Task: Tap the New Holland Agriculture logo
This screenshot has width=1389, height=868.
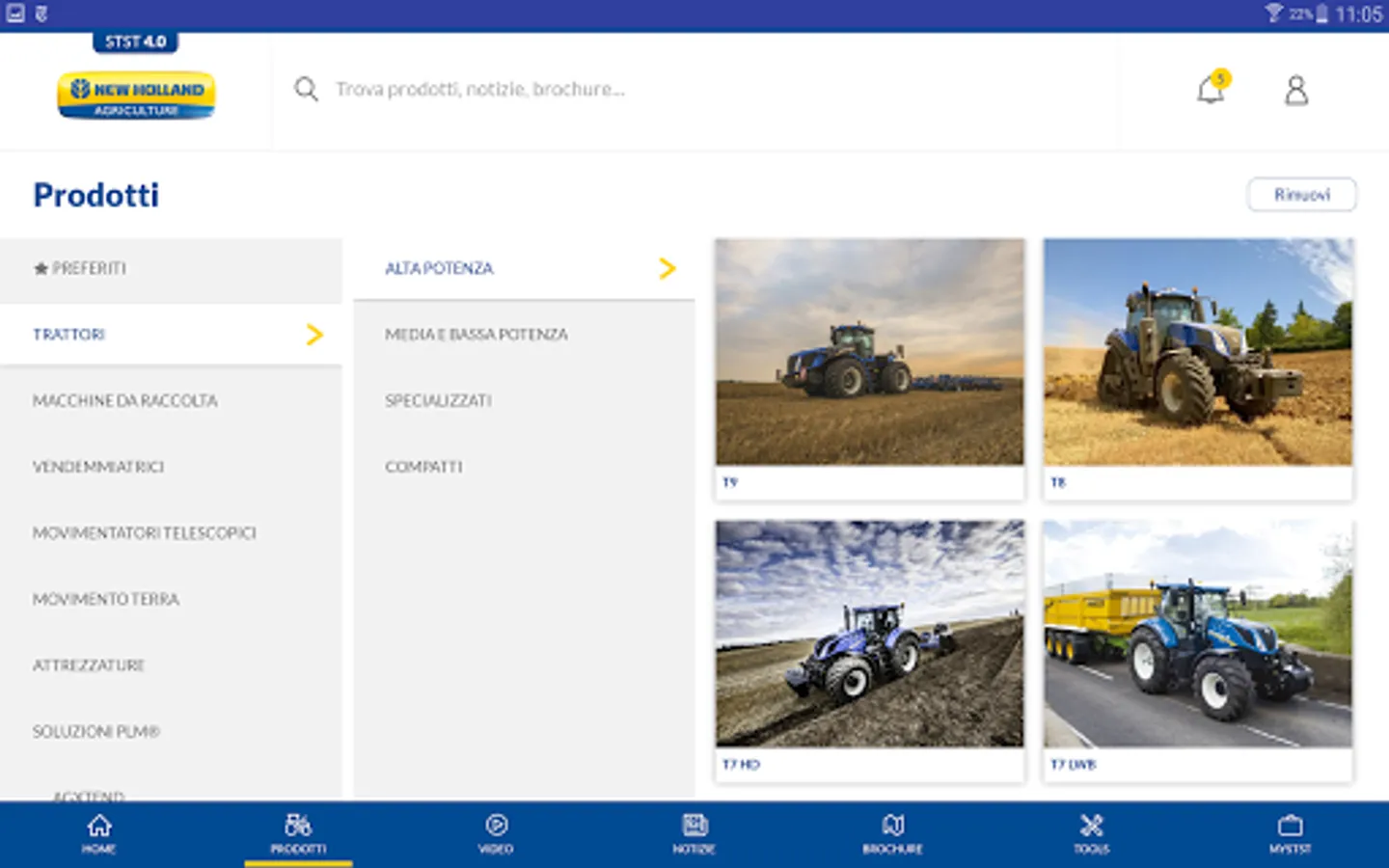Action: 136,95
